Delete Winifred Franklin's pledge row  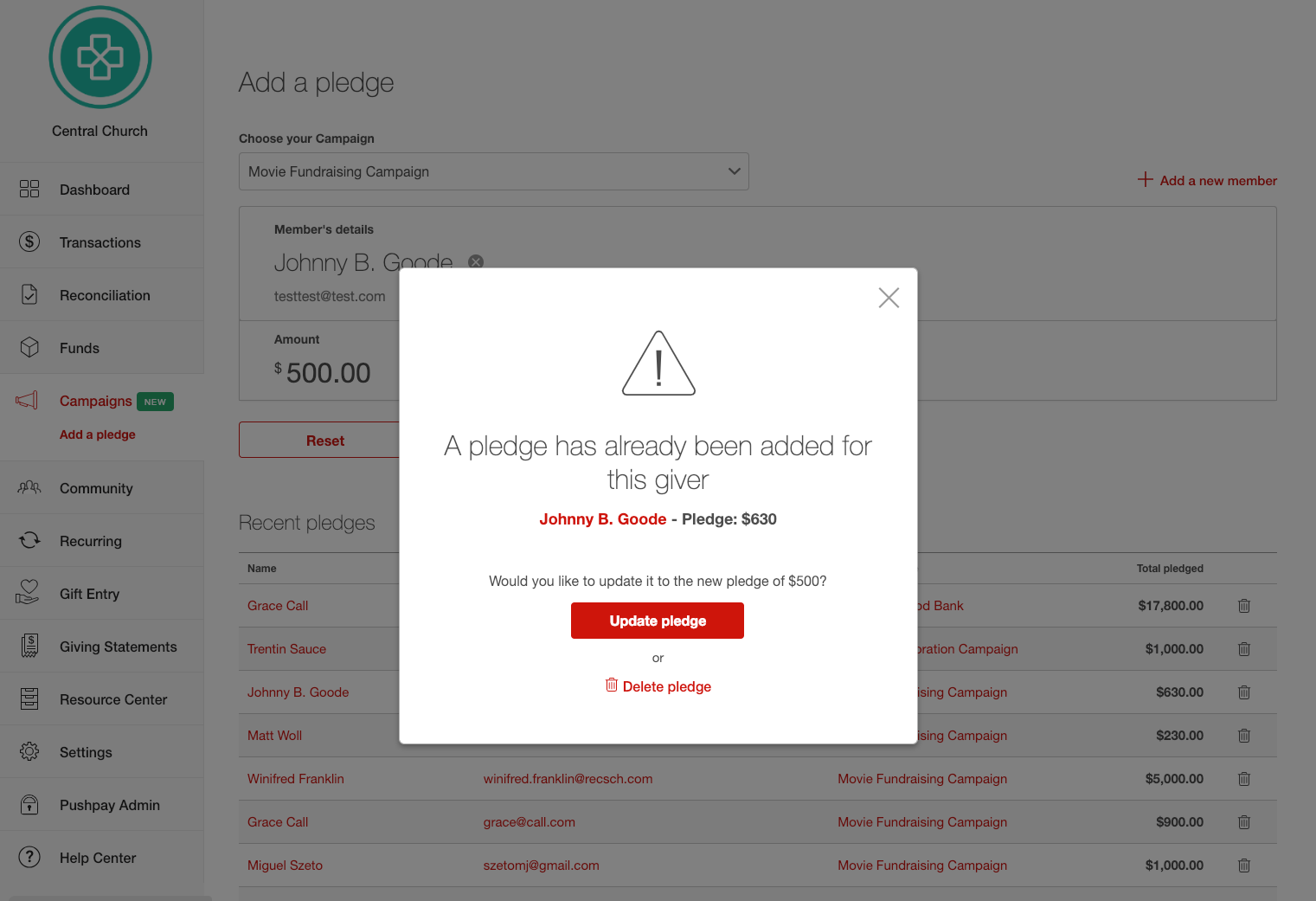click(x=1244, y=779)
